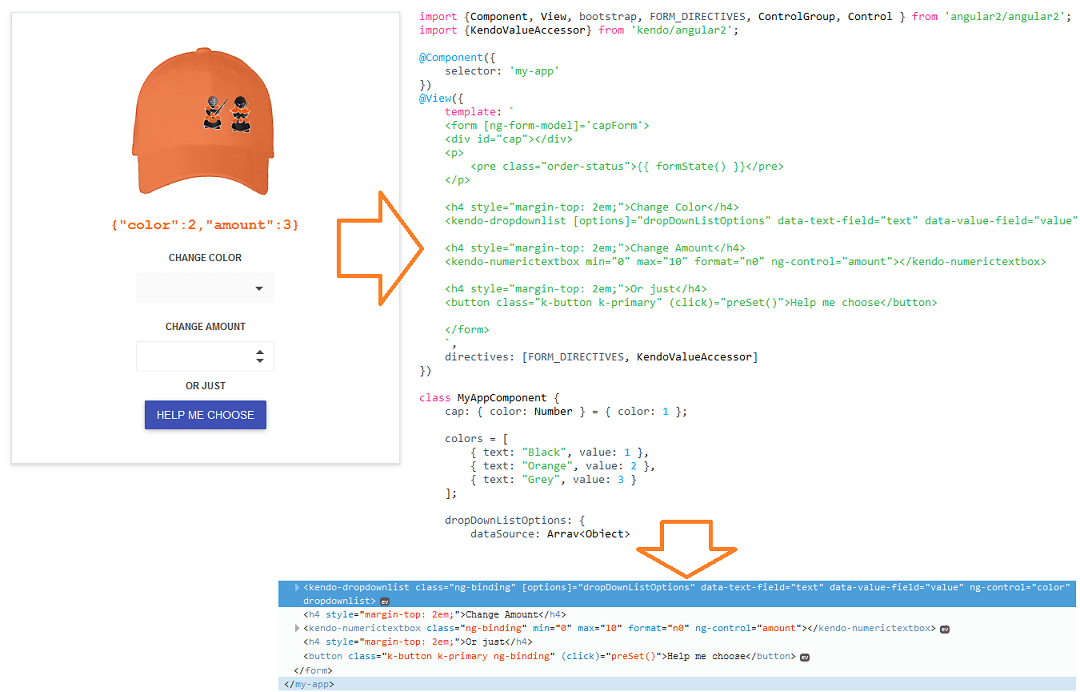Click the @View decorator line
This screenshot has width=1080, height=692.
(442, 98)
